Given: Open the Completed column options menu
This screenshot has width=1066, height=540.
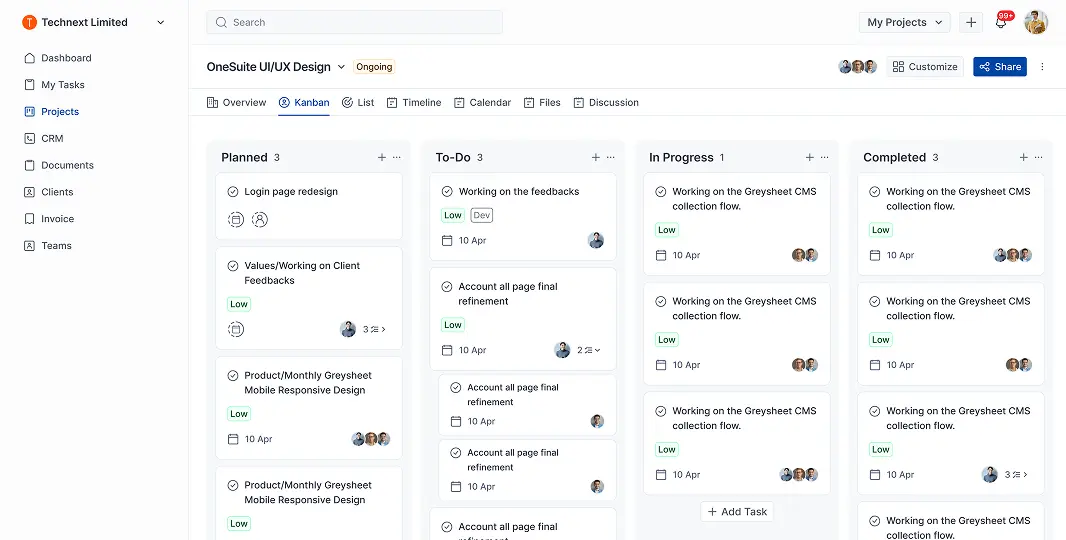Looking at the screenshot, I should [x=1038, y=157].
